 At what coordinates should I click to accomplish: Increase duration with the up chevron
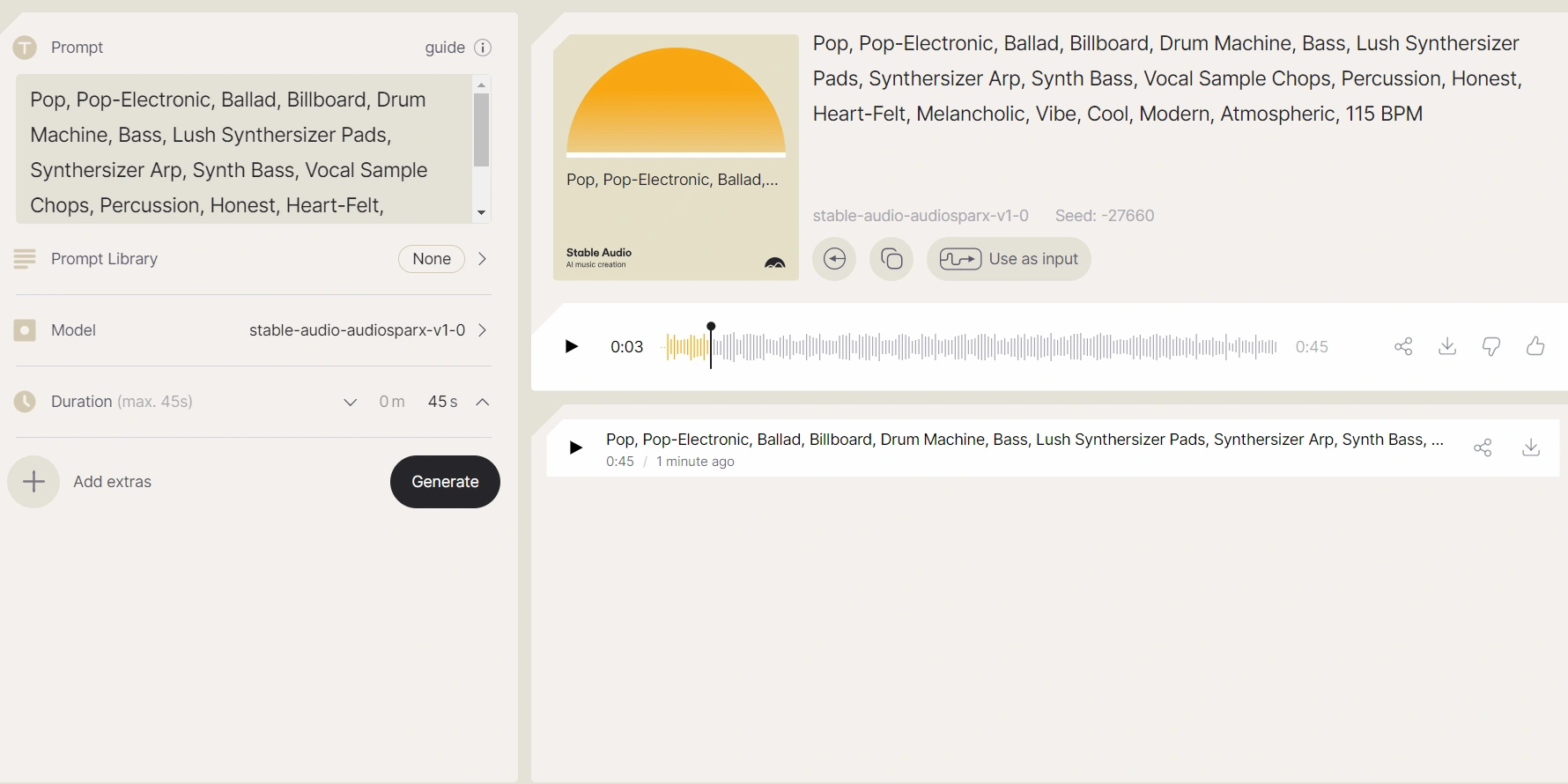coord(482,402)
